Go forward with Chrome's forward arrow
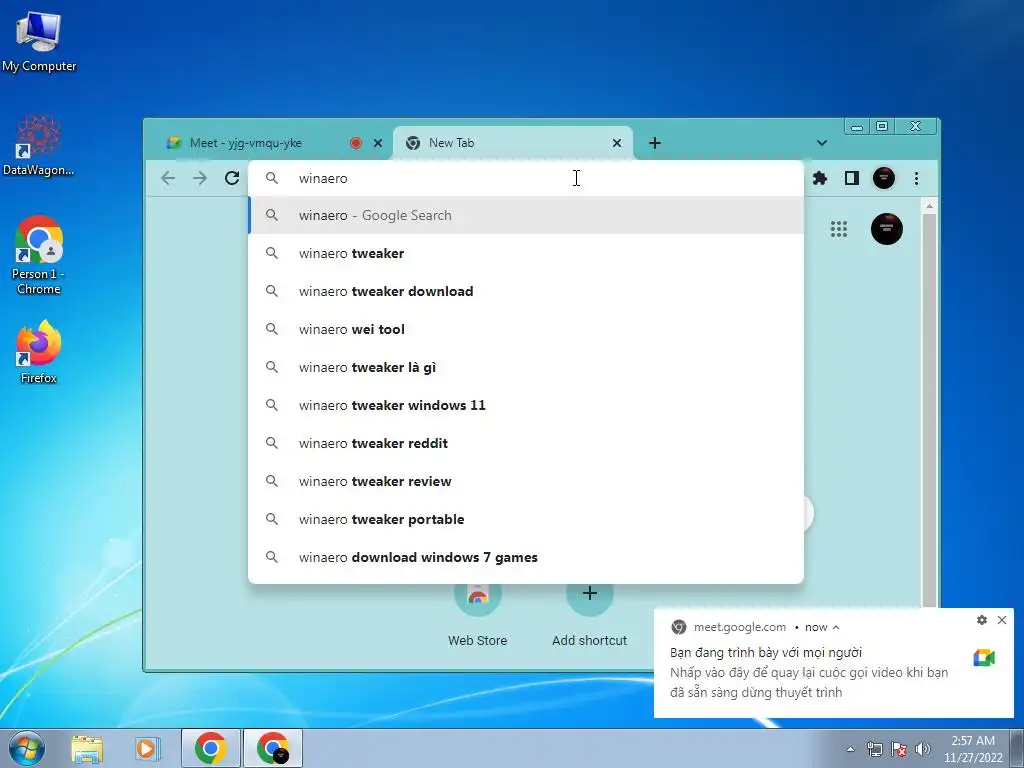 [200, 178]
